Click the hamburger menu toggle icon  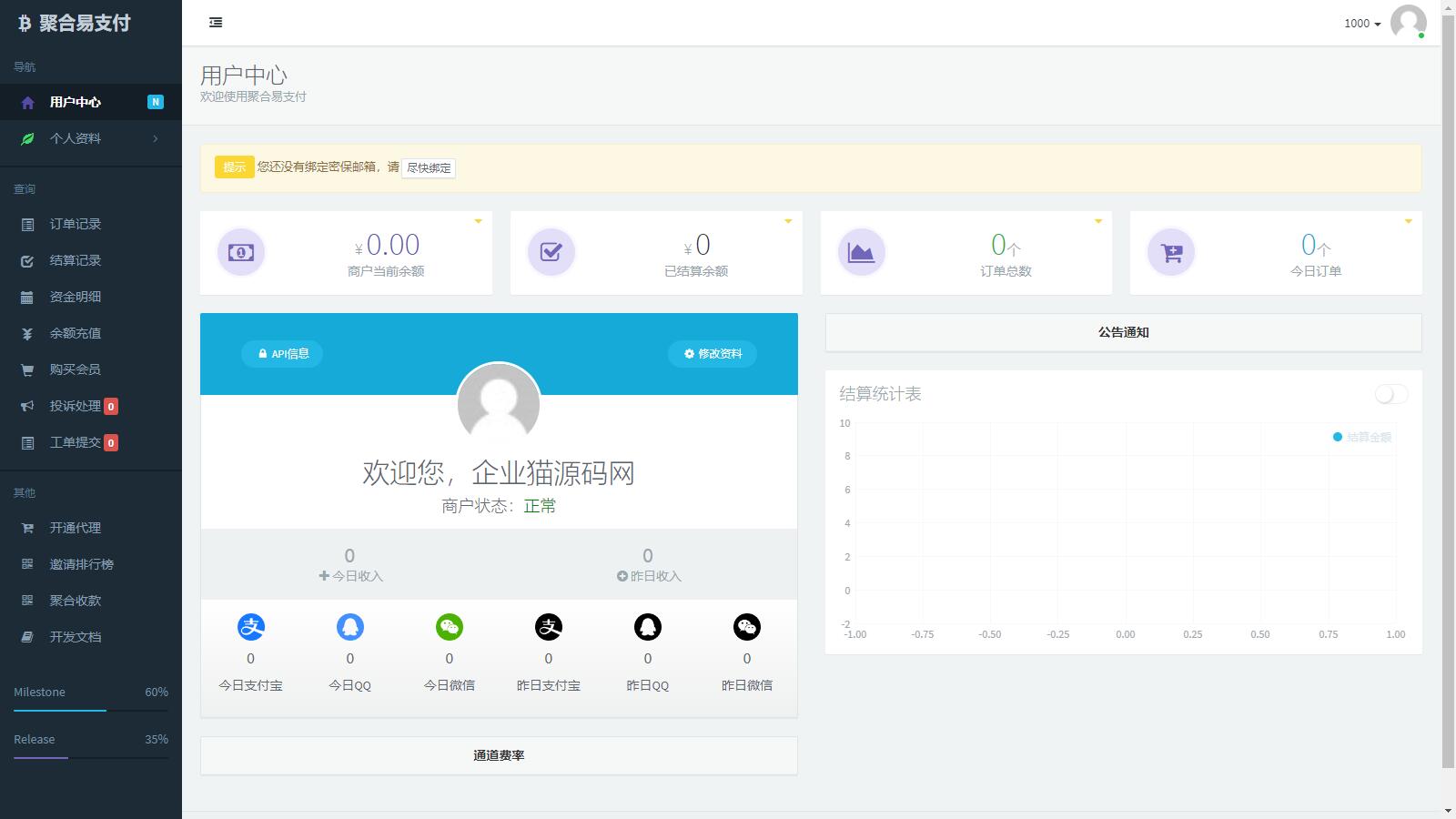(x=216, y=23)
